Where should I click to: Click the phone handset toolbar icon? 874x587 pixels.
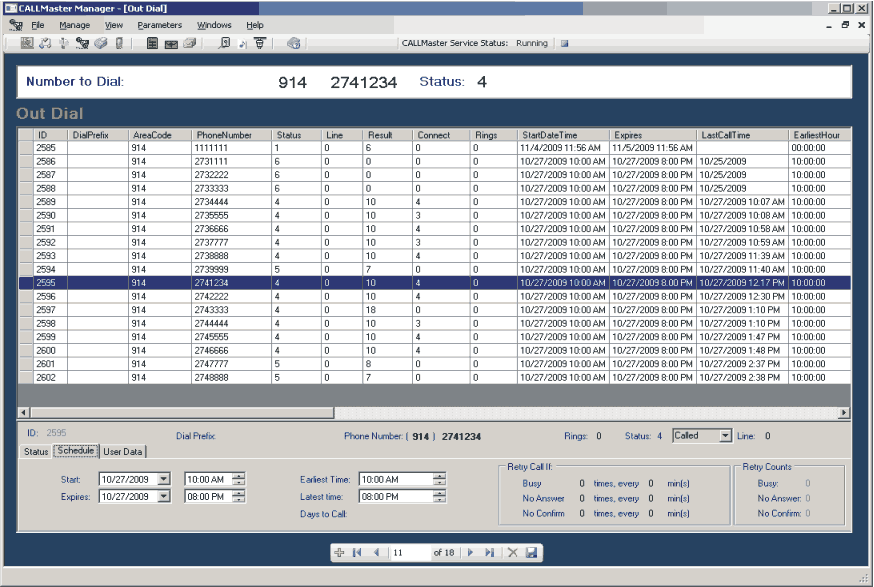(119, 43)
